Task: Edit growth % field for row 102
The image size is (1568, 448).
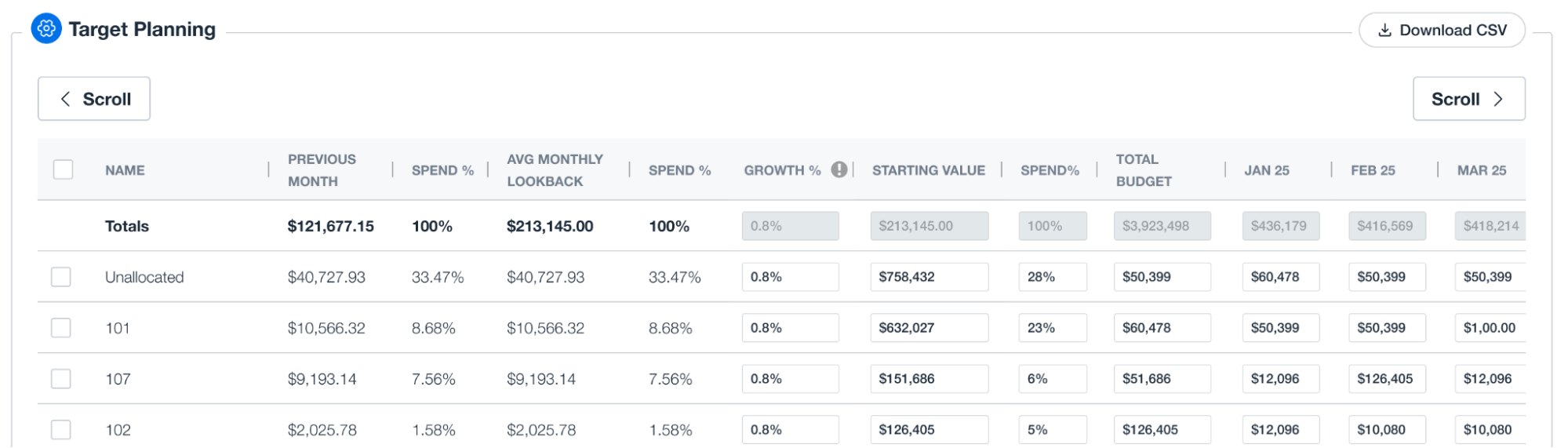Action: [x=790, y=430]
